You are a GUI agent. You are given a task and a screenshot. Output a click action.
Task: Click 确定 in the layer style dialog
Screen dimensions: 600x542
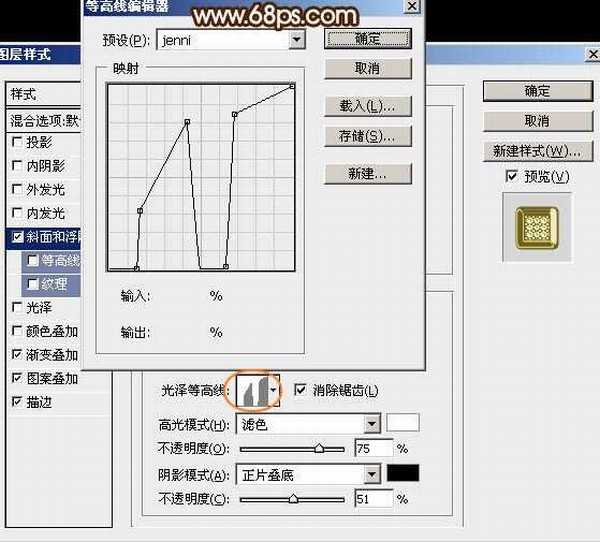[x=538, y=91]
